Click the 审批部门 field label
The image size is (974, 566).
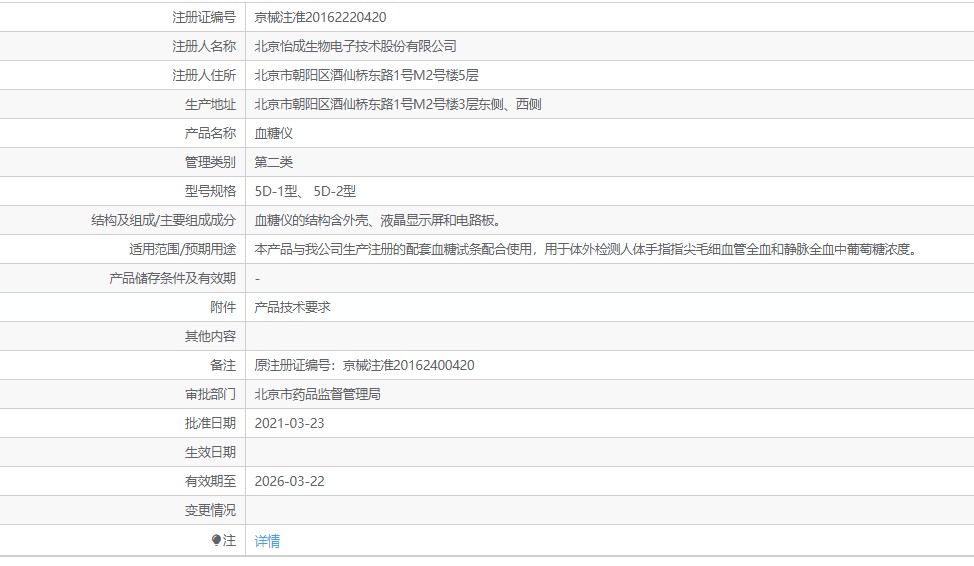pyautogui.click(x=211, y=395)
